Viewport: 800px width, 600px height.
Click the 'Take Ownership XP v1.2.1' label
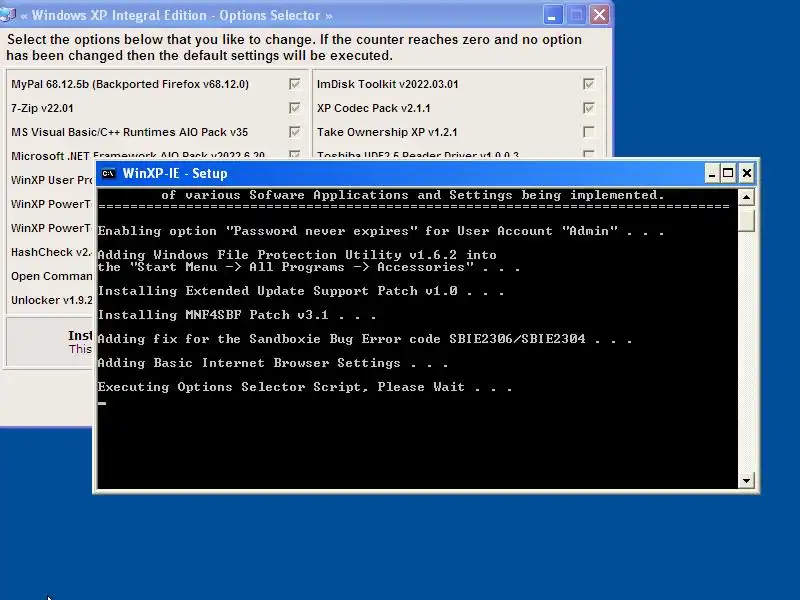pyautogui.click(x=387, y=132)
